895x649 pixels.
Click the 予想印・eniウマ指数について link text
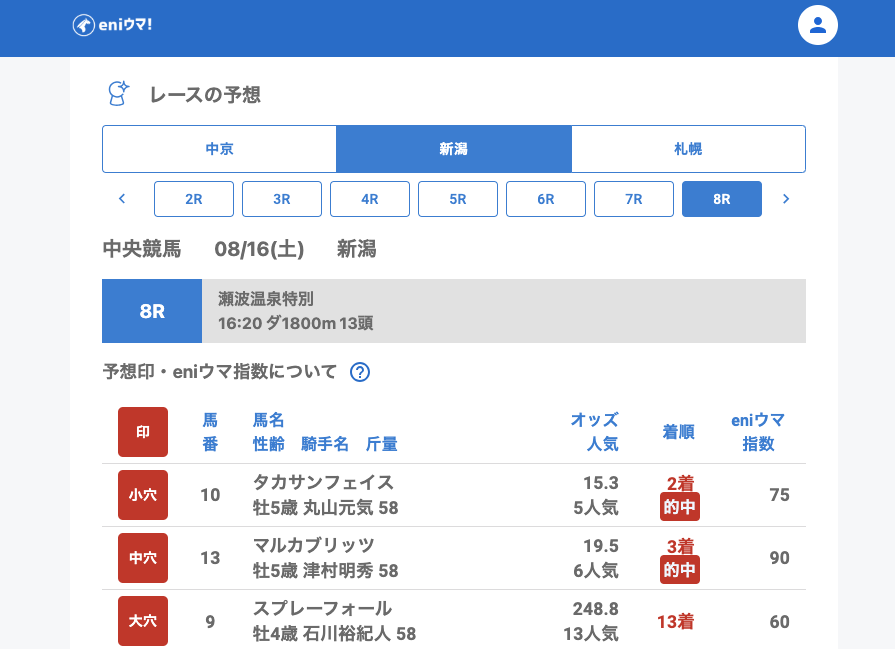[220, 372]
